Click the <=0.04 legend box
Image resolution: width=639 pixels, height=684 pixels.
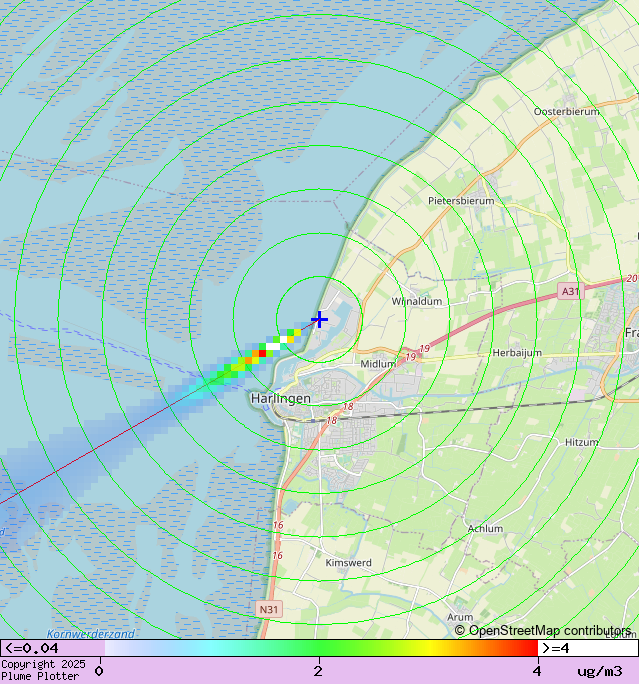[53, 648]
